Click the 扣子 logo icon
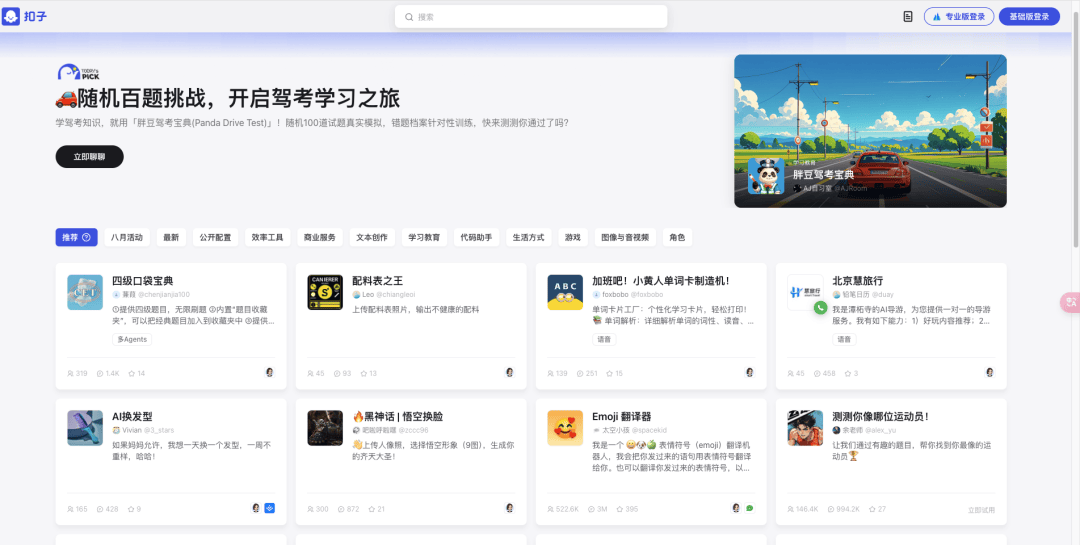 [x=11, y=17]
